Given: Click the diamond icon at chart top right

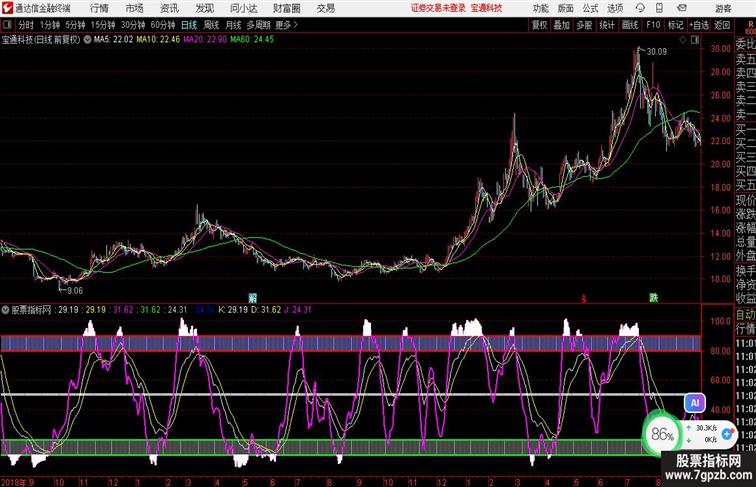Looking at the screenshot, I should [683, 40].
